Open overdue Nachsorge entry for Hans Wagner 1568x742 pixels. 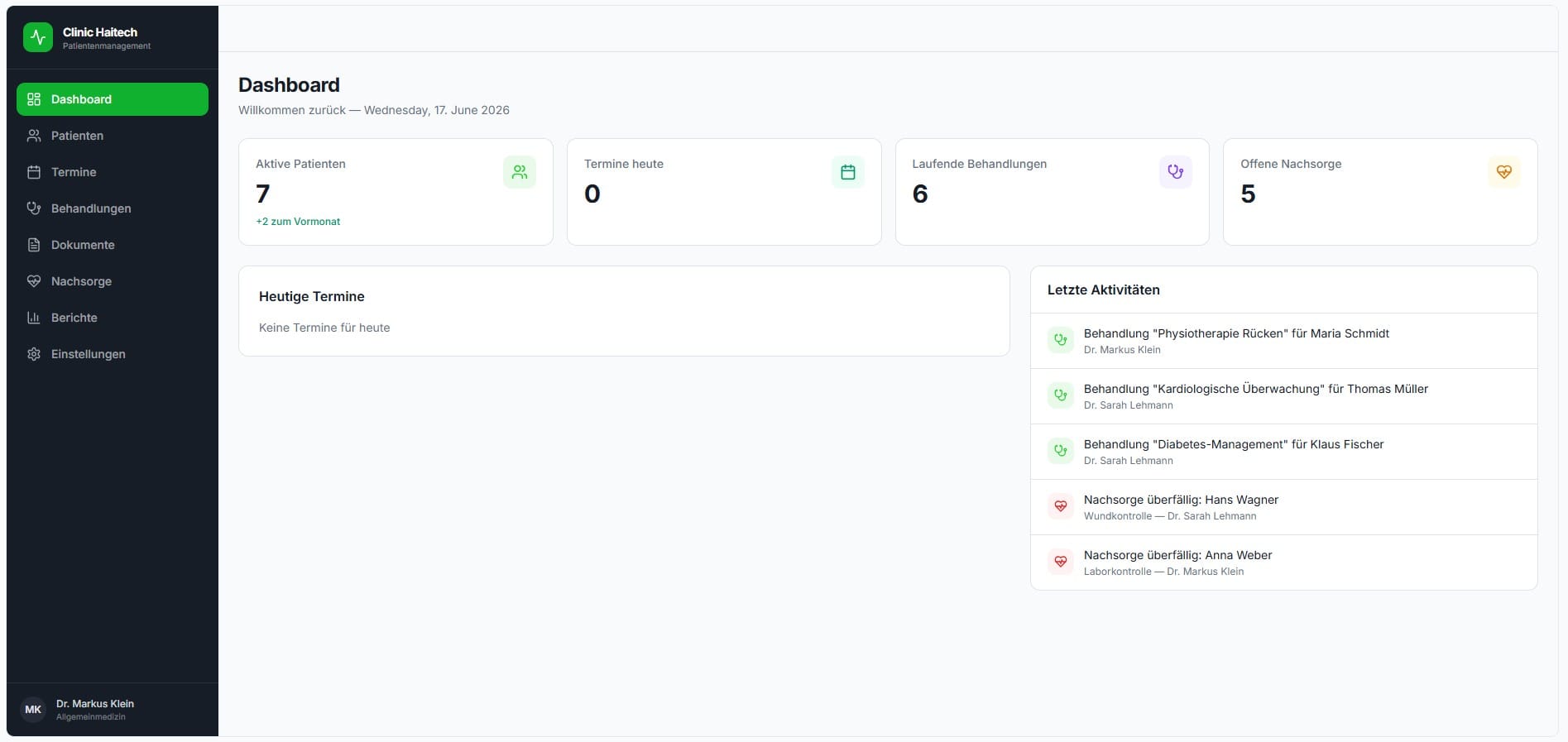(1284, 507)
